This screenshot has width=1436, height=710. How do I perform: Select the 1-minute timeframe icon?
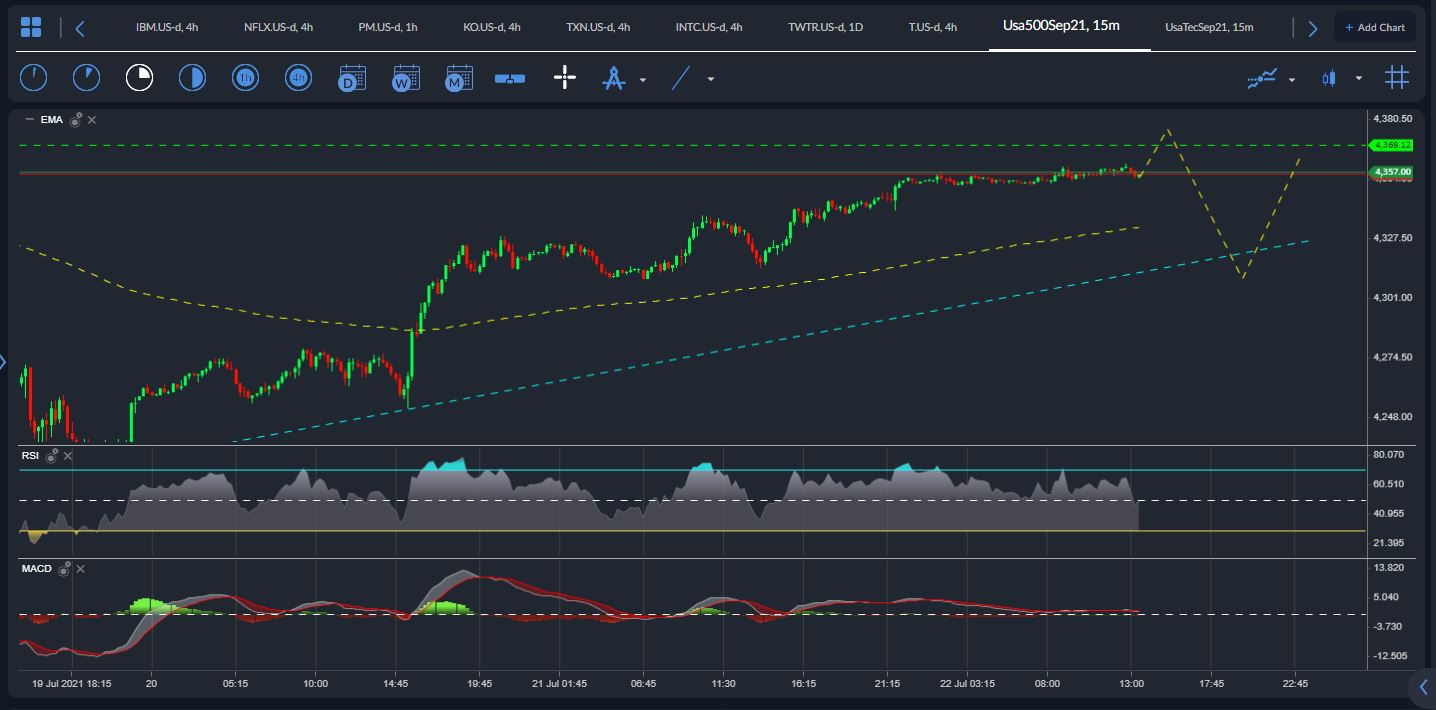[33, 77]
